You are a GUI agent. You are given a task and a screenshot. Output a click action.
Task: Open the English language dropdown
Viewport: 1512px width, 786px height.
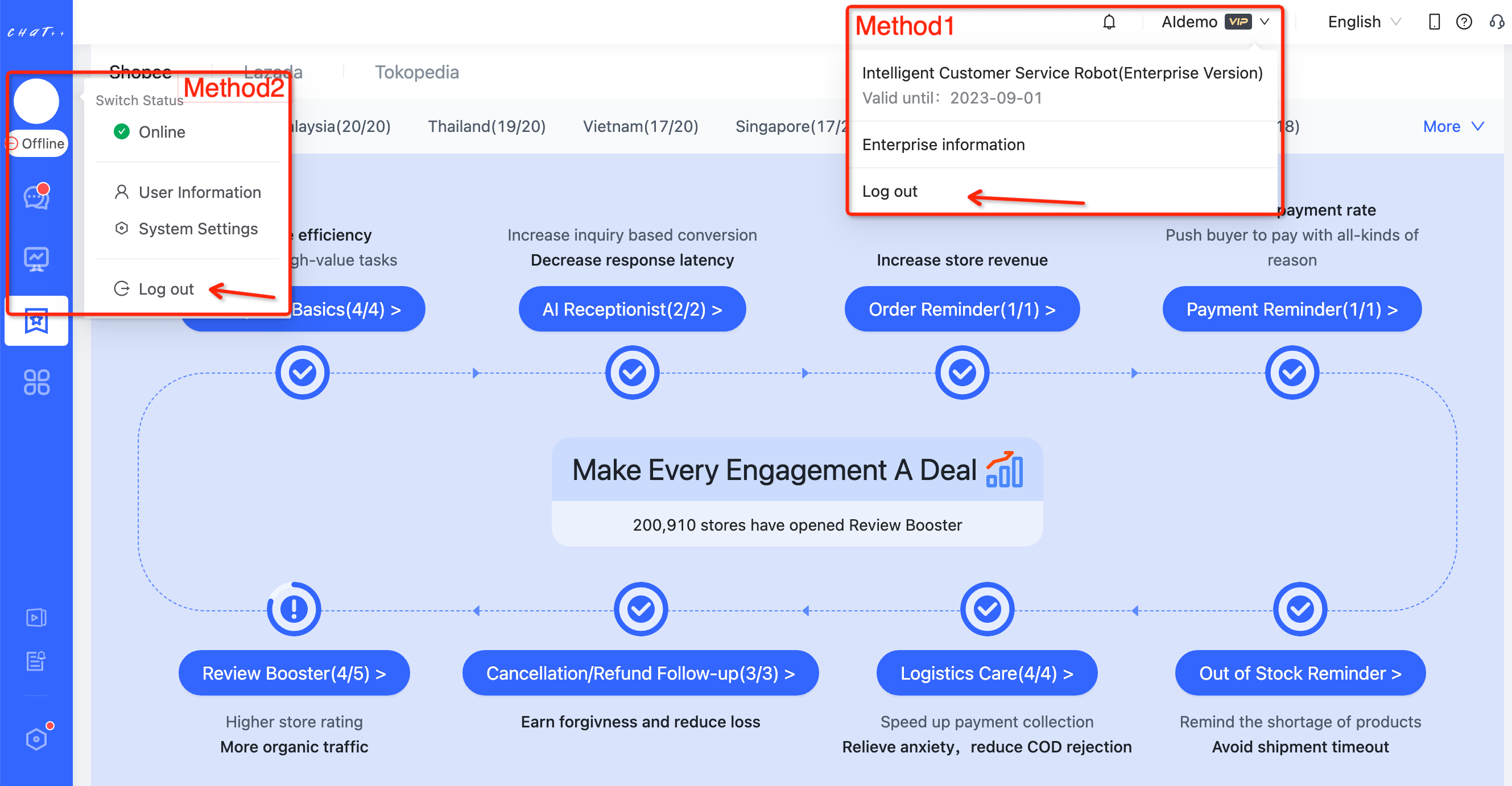pos(1363,22)
